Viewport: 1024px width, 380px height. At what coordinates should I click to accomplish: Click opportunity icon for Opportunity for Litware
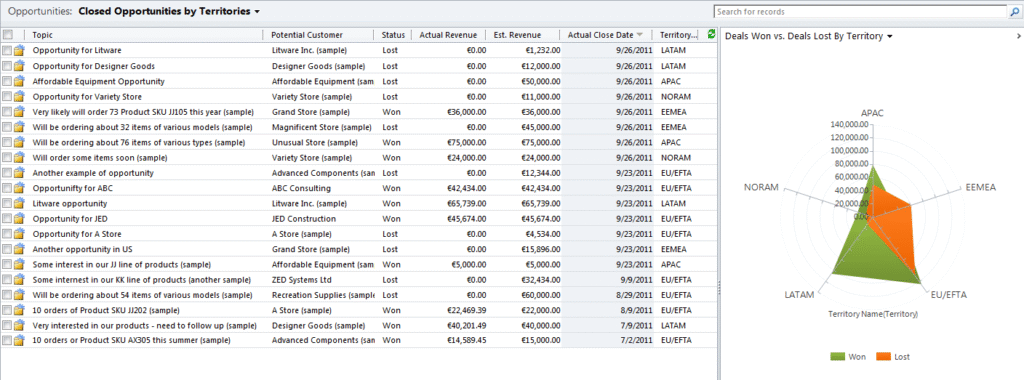coord(19,50)
